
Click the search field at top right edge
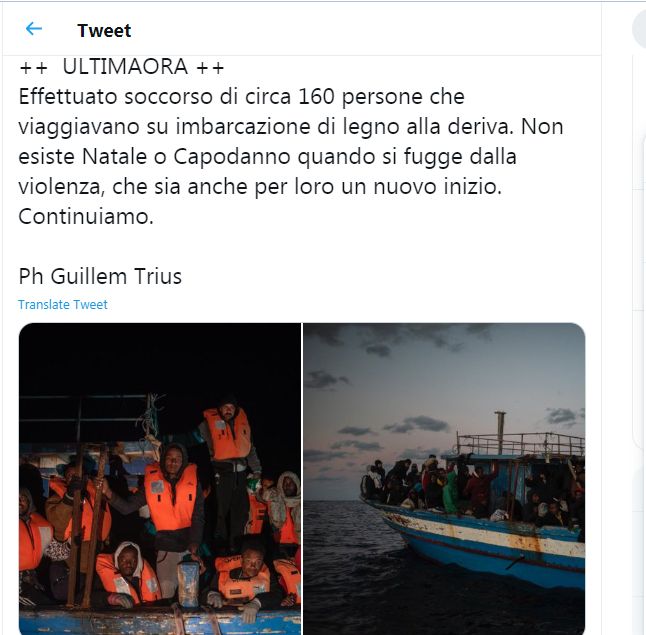point(639,29)
